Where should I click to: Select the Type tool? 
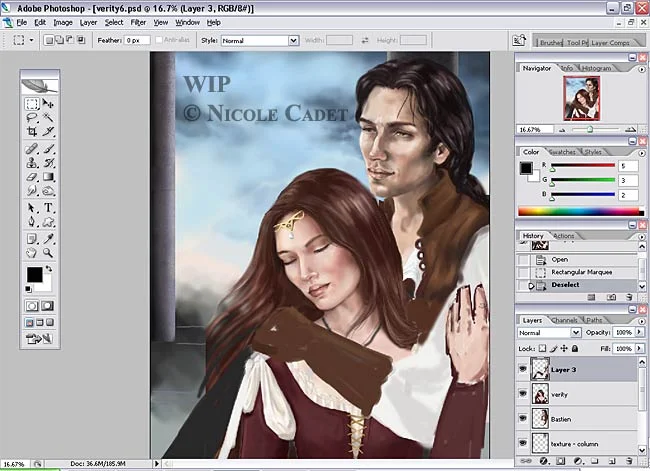[48, 208]
